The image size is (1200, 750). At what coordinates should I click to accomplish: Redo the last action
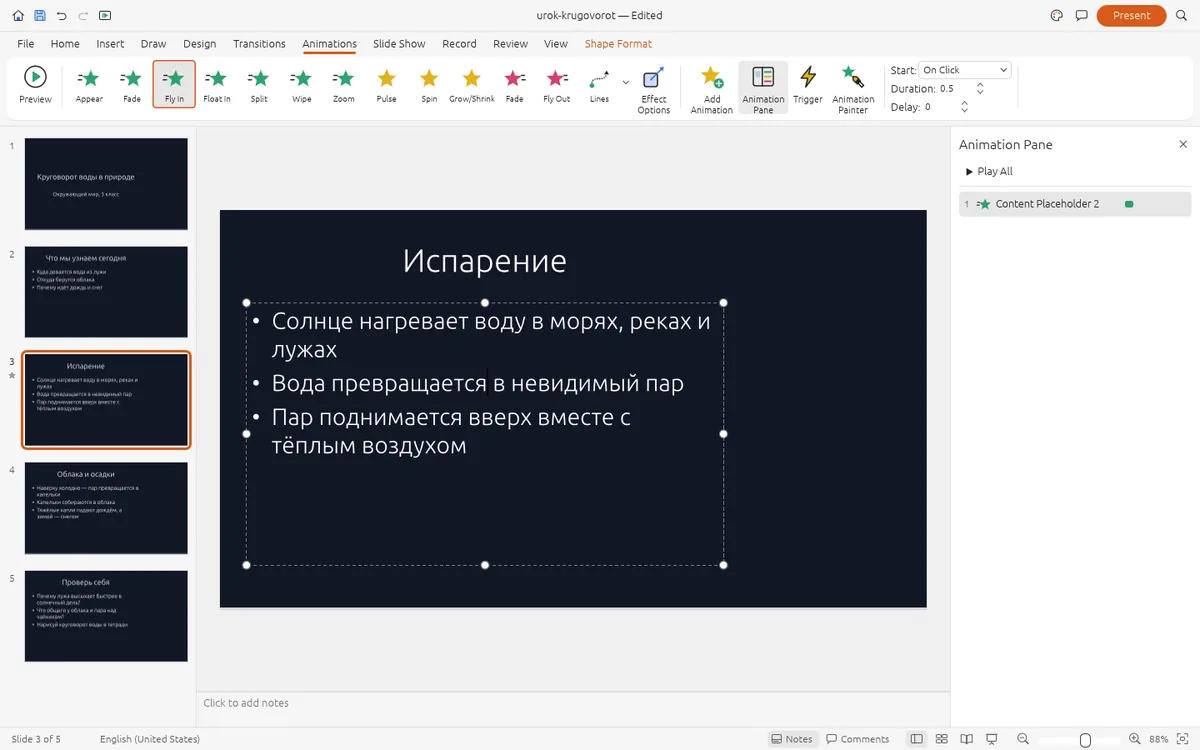(83, 15)
